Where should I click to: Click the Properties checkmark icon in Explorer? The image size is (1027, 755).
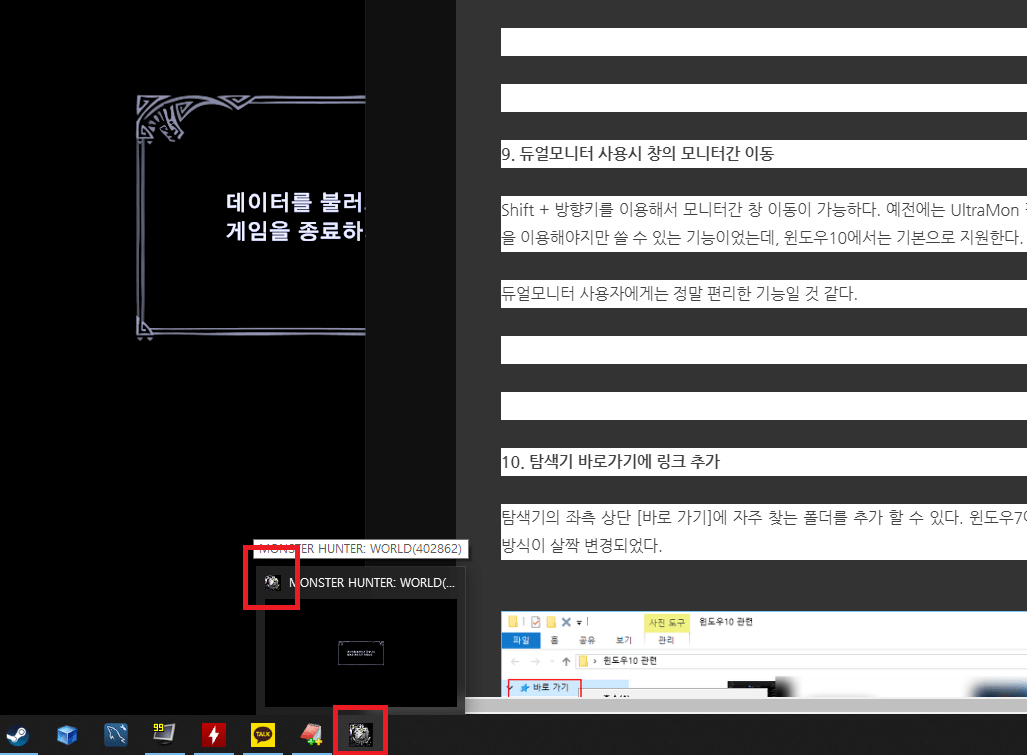[536, 622]
